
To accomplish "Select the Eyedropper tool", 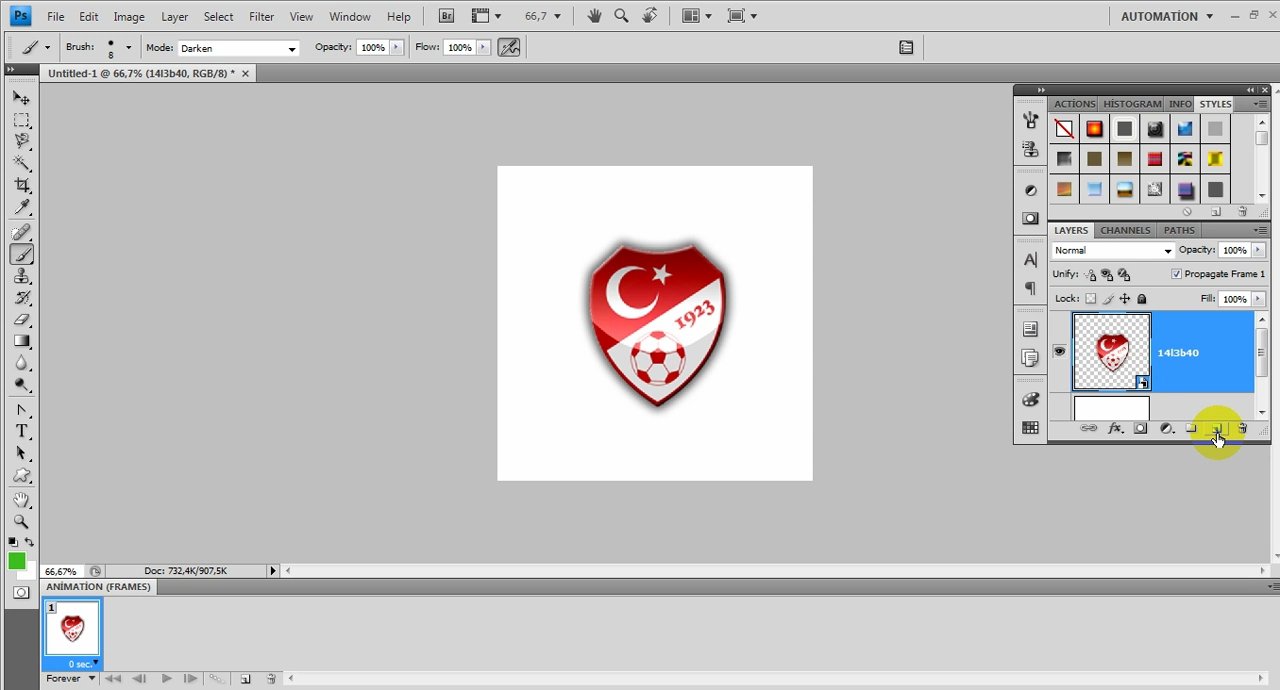I will click(21, 207).
